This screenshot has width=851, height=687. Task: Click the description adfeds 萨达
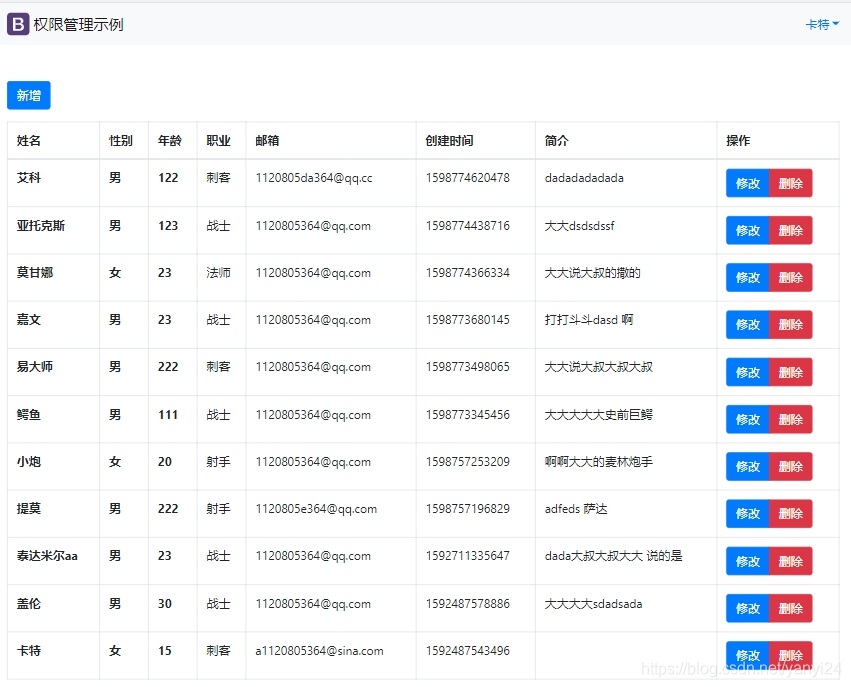tap(576, 509)
